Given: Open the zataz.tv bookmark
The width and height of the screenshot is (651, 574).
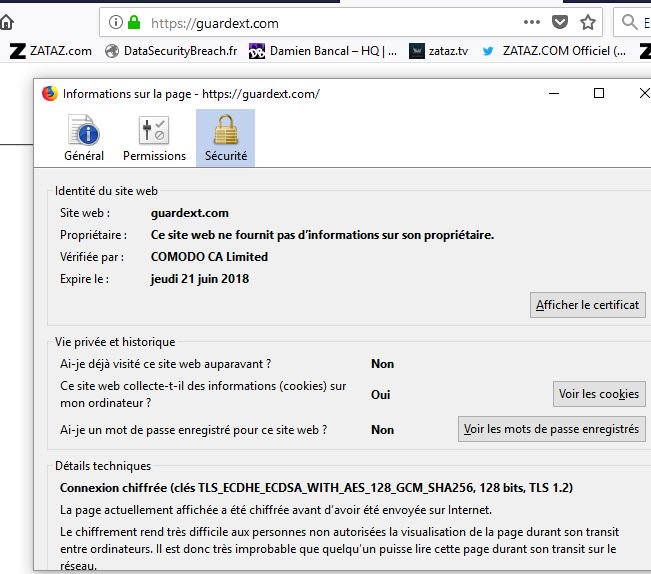Looking at the screenshot, I should point(438,51).
